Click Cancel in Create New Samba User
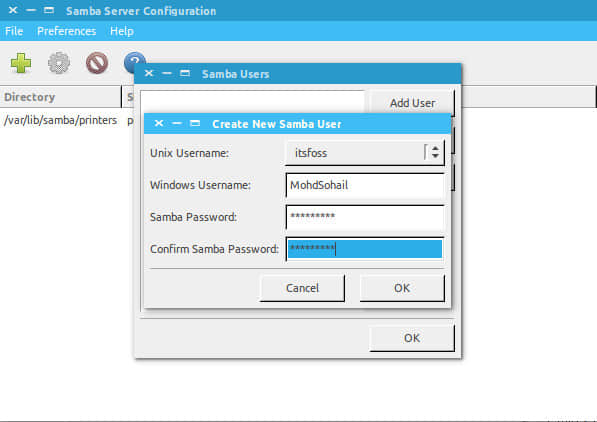Screen dimensions: 597x422 tap(302, 288)
